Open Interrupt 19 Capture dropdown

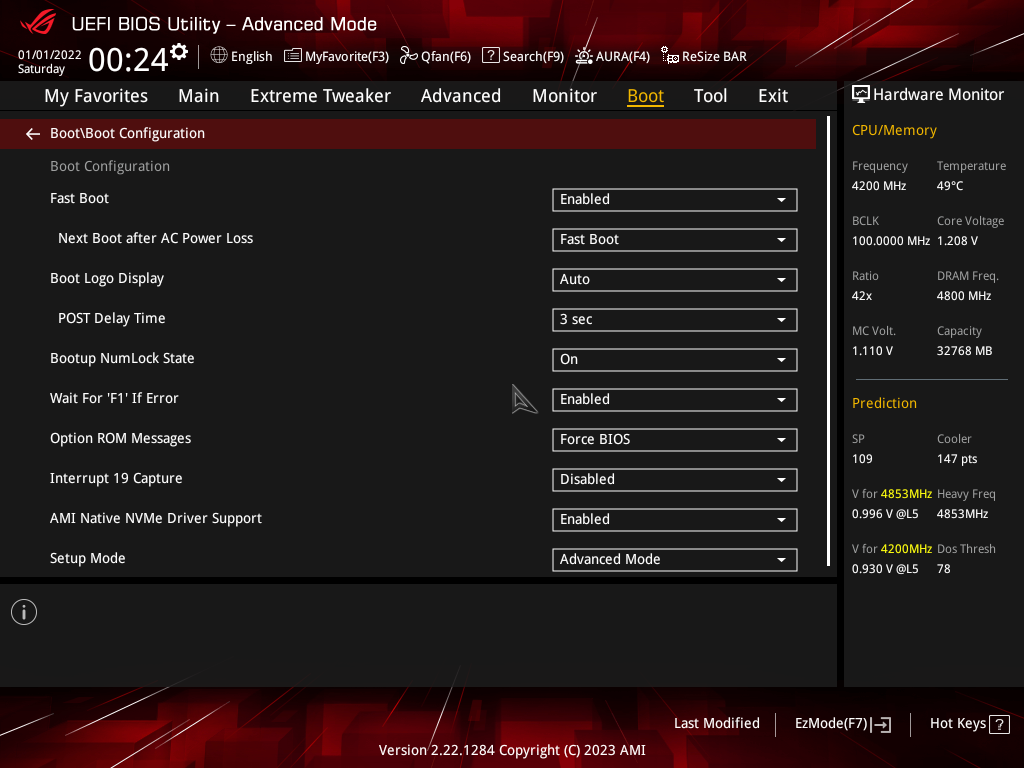(x=675, y=479)
